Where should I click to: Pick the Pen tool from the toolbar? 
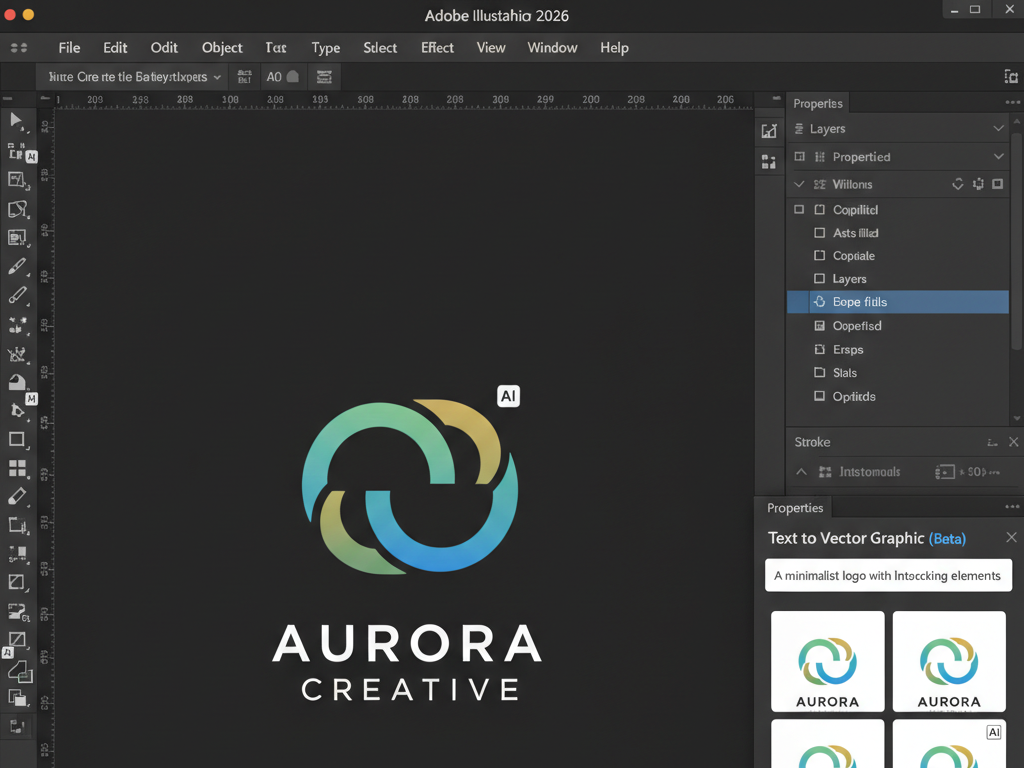[18, 267]
